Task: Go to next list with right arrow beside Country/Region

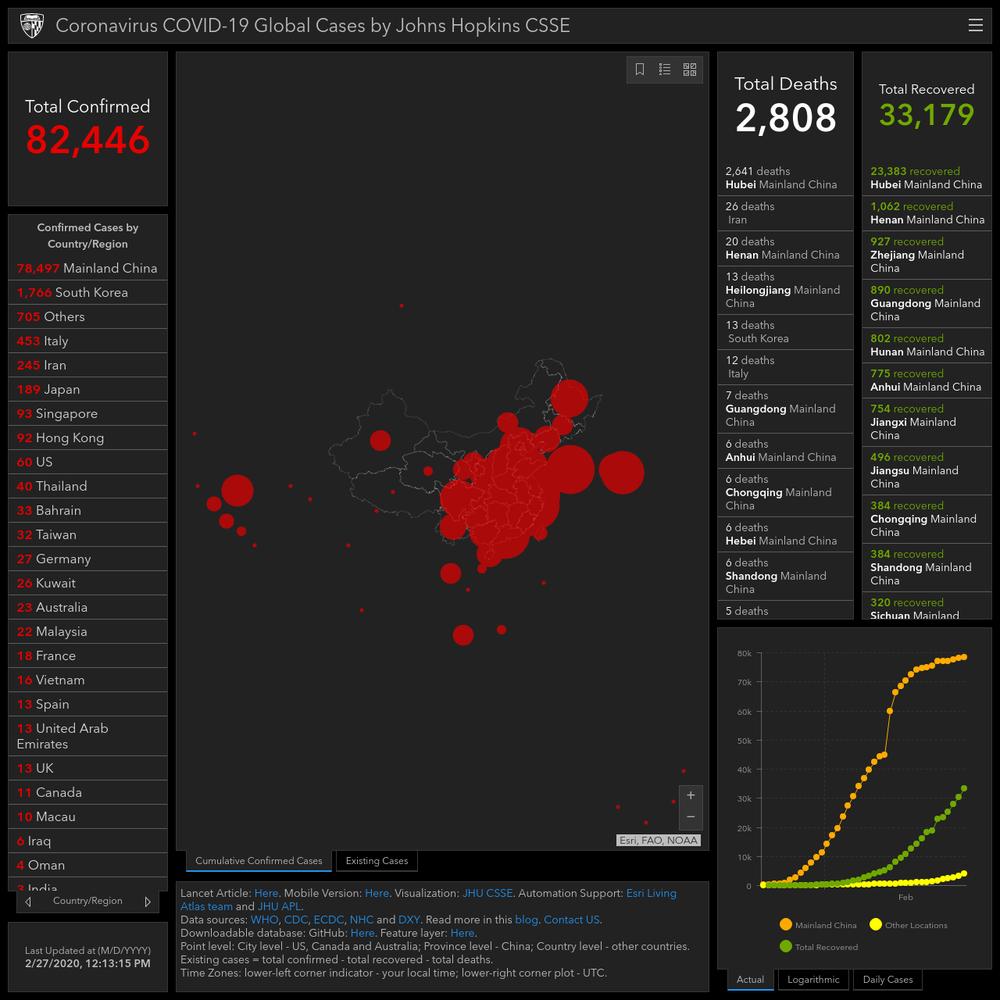Action: [147, 901]
